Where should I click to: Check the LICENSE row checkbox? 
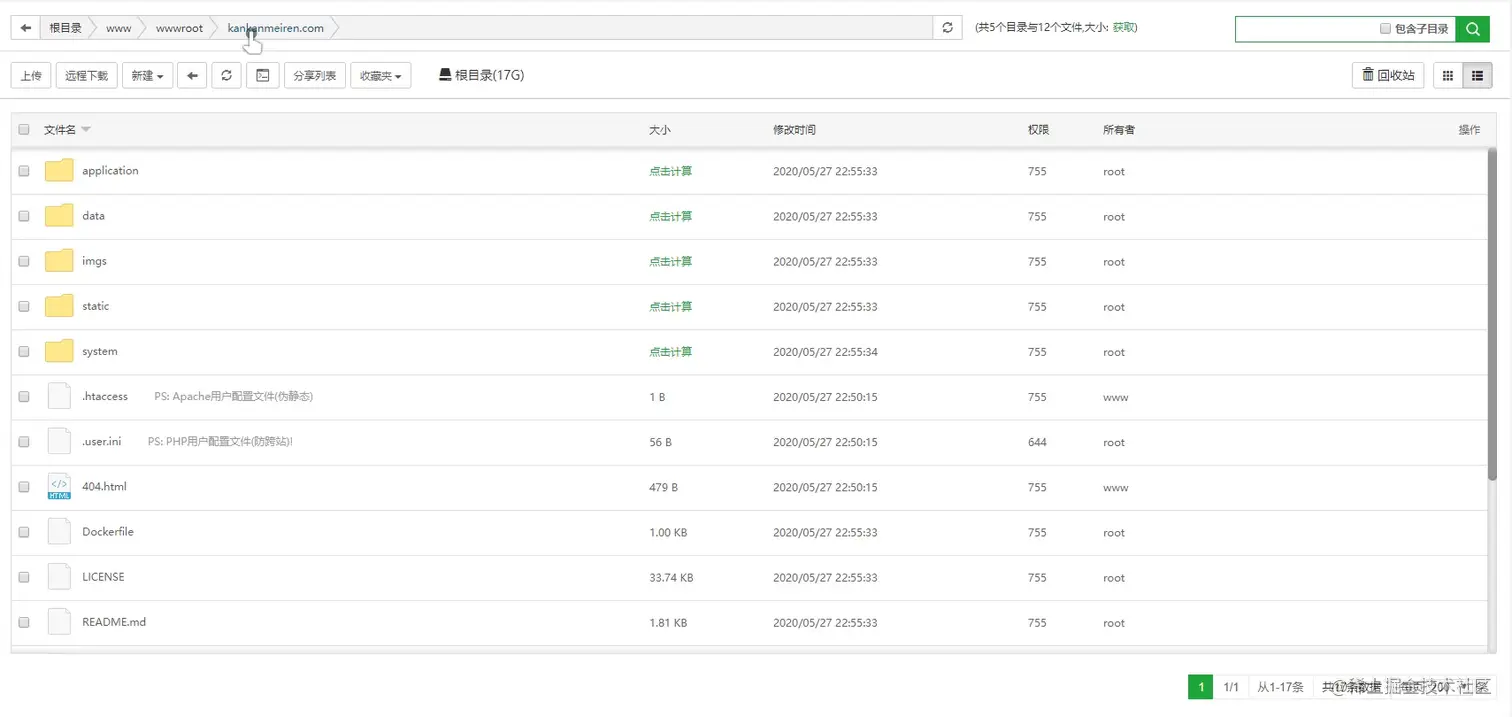(24, 577)
